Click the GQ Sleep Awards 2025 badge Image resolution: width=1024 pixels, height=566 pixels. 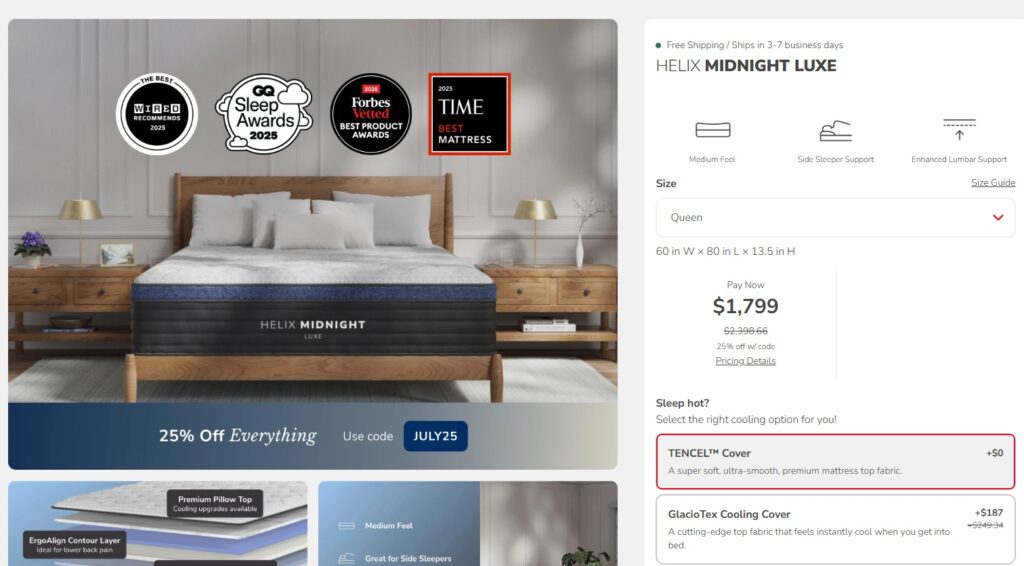pos(264,114)
